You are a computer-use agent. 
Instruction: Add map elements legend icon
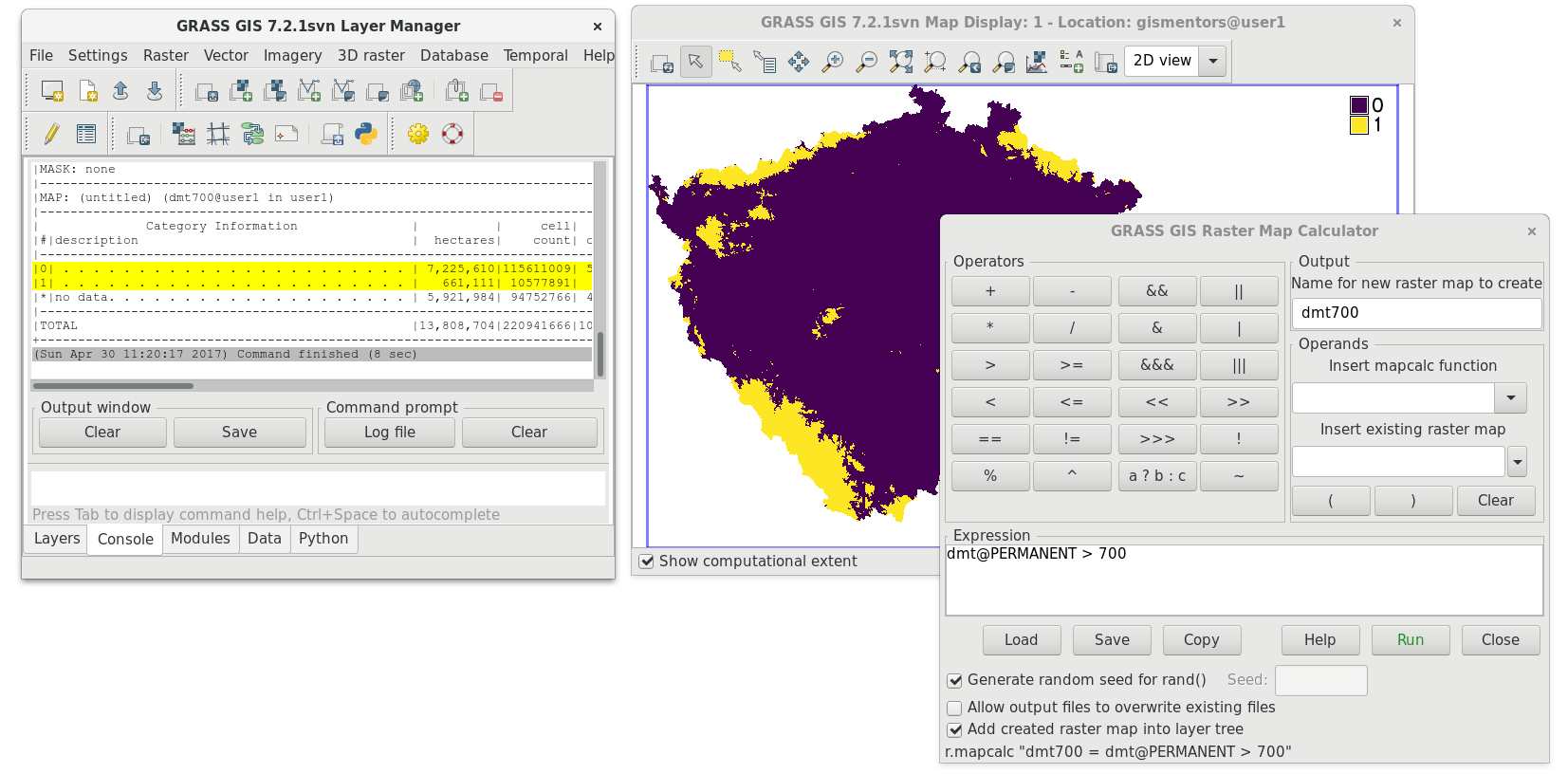click(x=1071, y=63)
